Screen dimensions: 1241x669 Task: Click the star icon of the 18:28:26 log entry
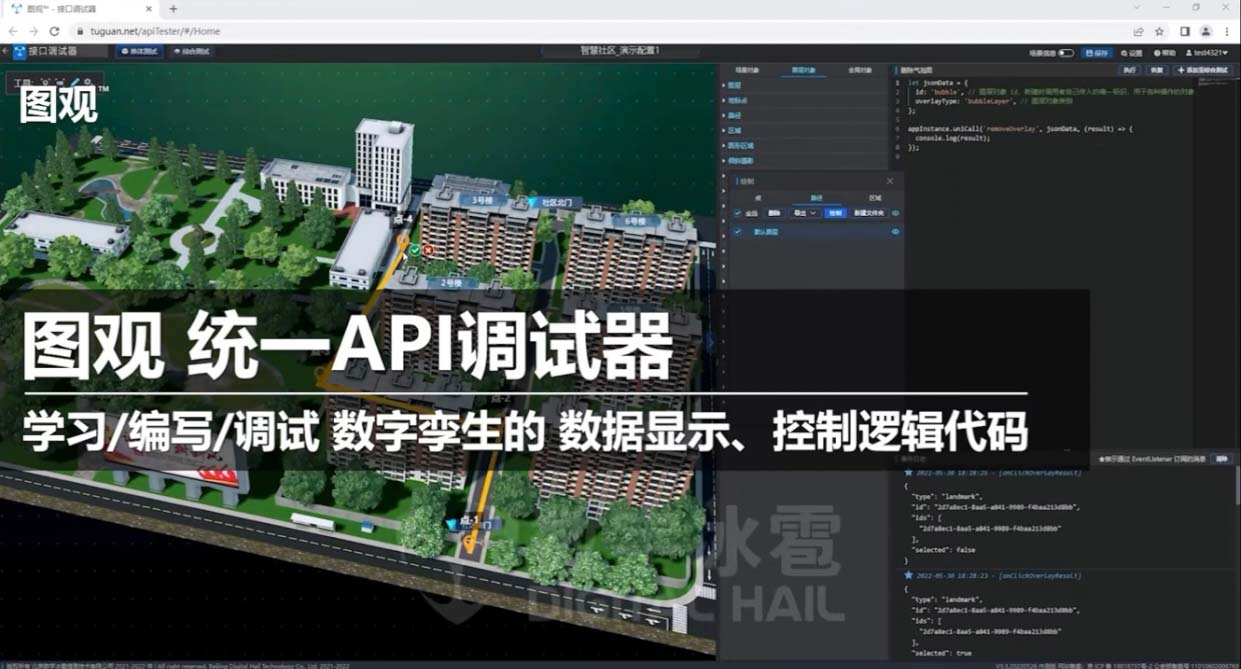click(x=908, y=473)
